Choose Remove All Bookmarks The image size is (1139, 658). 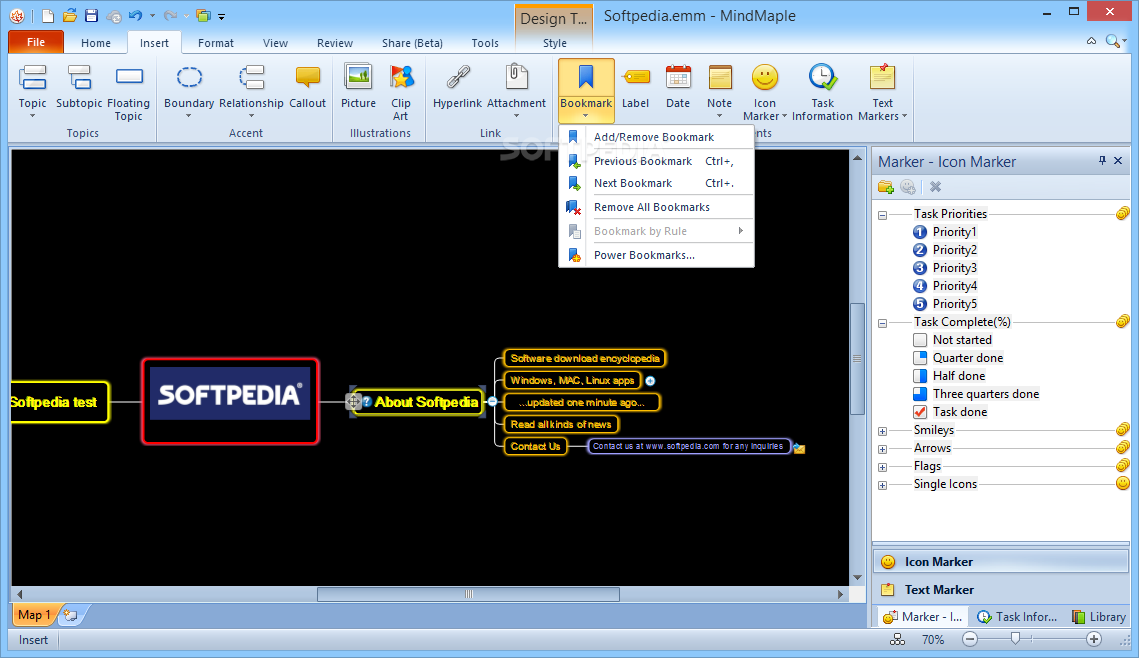point(657,207)
